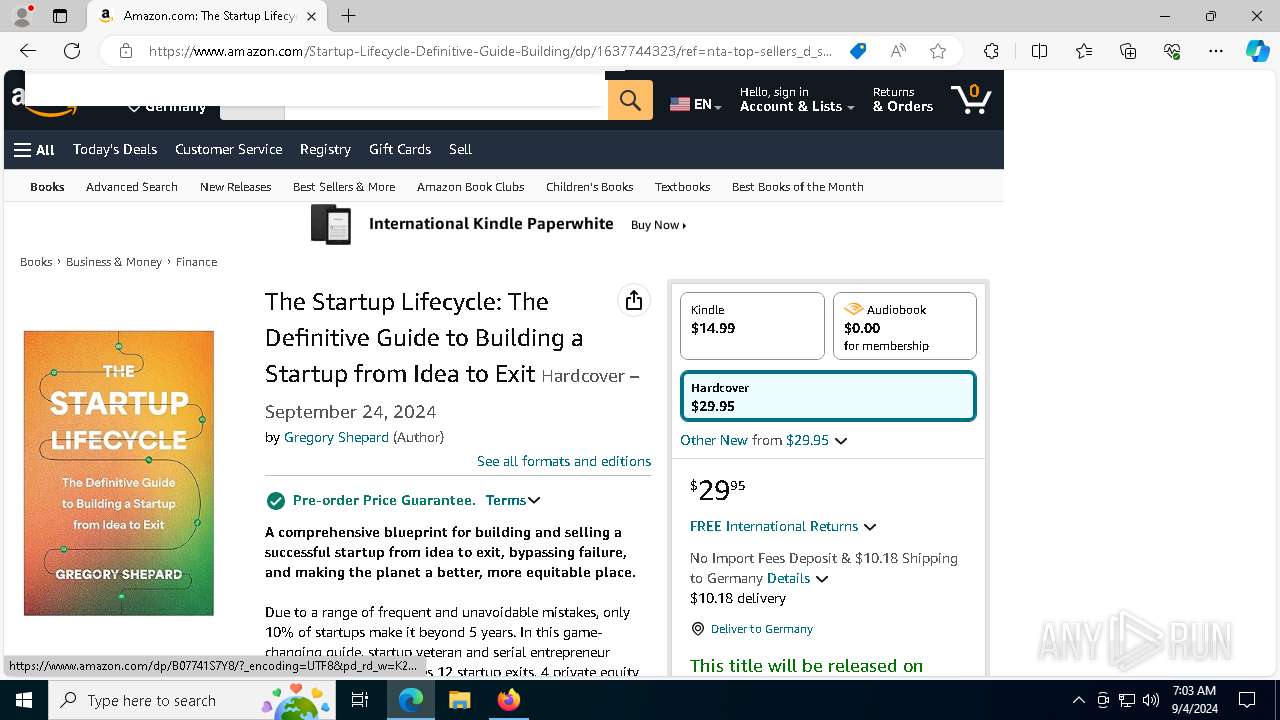The height and width of the screenshot is (720, 1280).
Task: Expand Other New from $29.95 offers
Action: [x=764, y=440]
